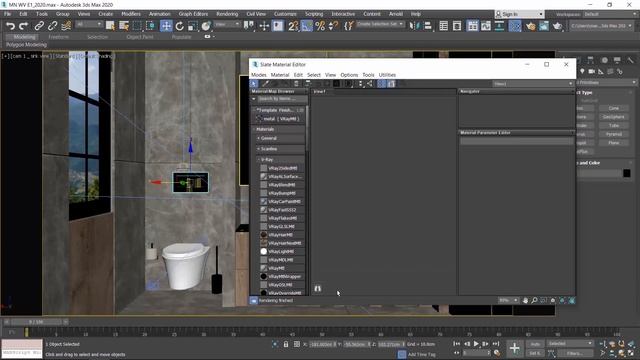Activate the Select Object tool

(110, 26)
